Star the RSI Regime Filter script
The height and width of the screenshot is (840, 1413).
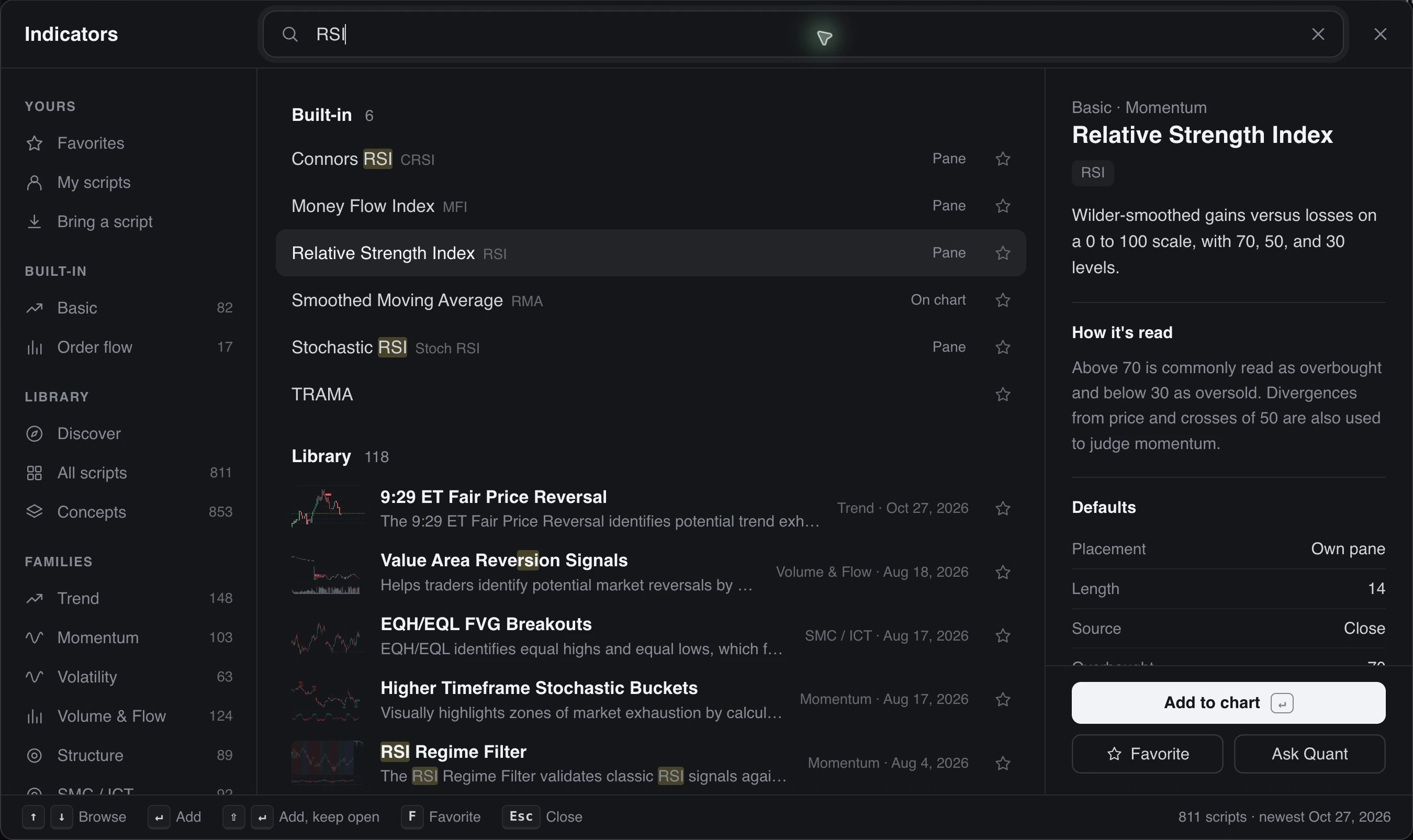tap(1003, 763)
